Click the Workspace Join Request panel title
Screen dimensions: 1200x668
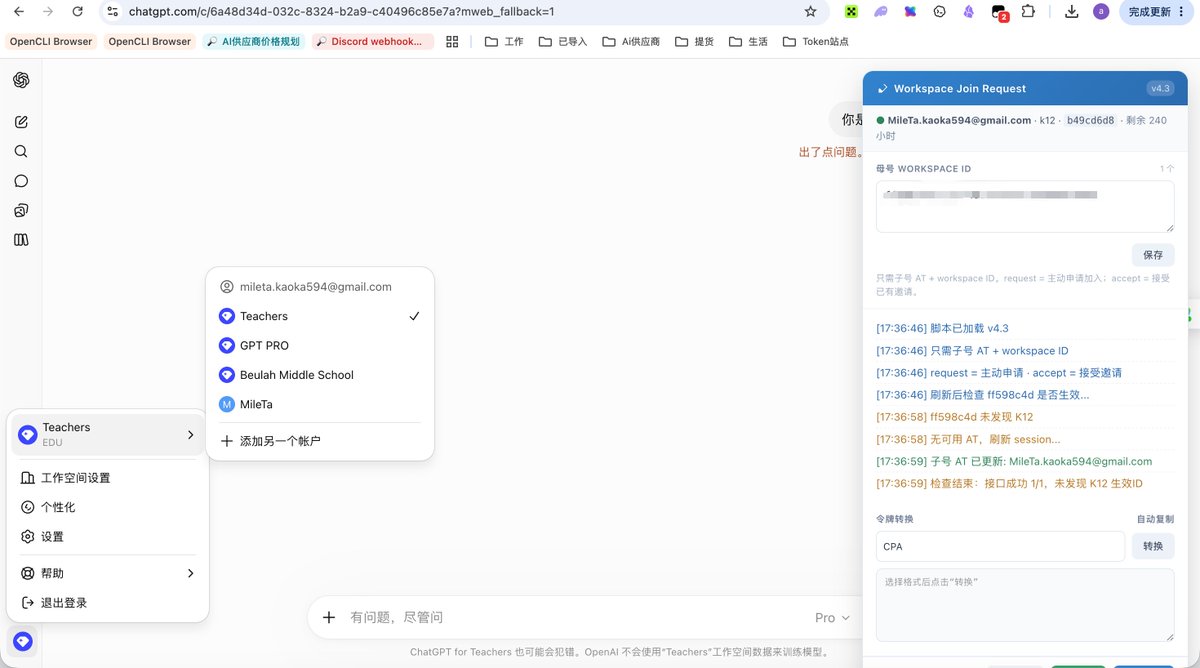(x=960, y=88)
